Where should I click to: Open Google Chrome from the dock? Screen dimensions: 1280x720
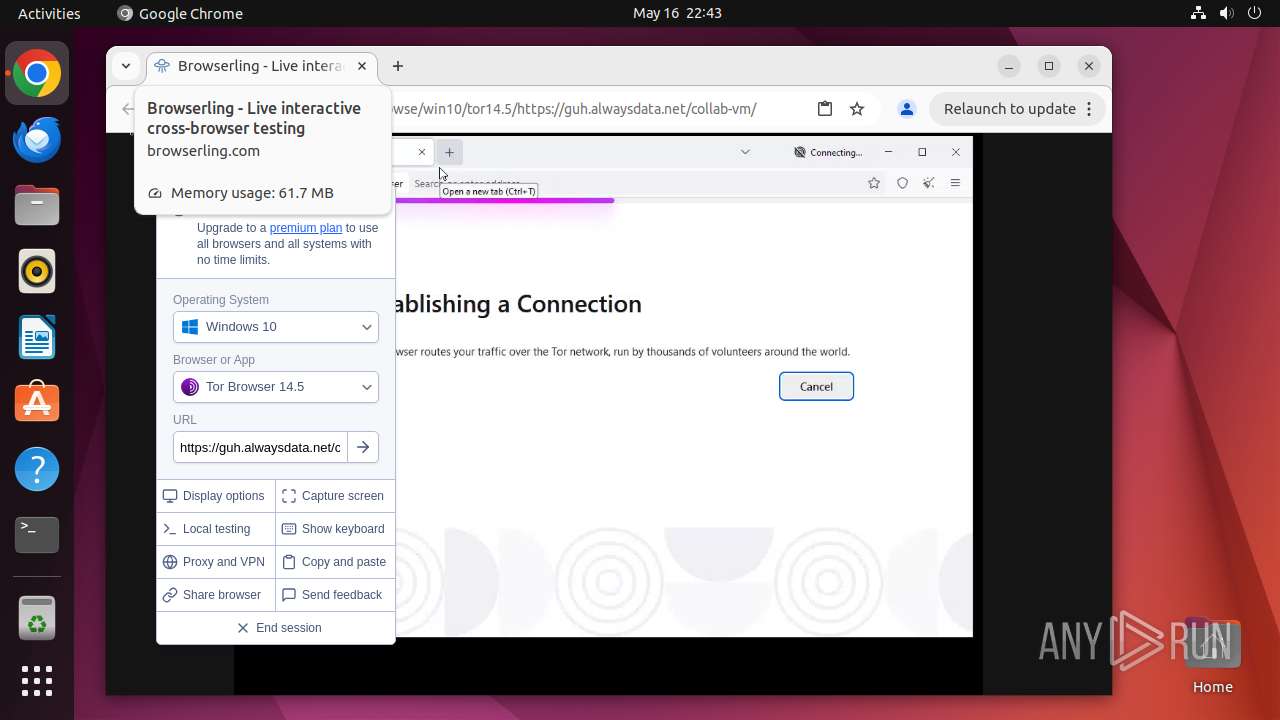point(37,74)
